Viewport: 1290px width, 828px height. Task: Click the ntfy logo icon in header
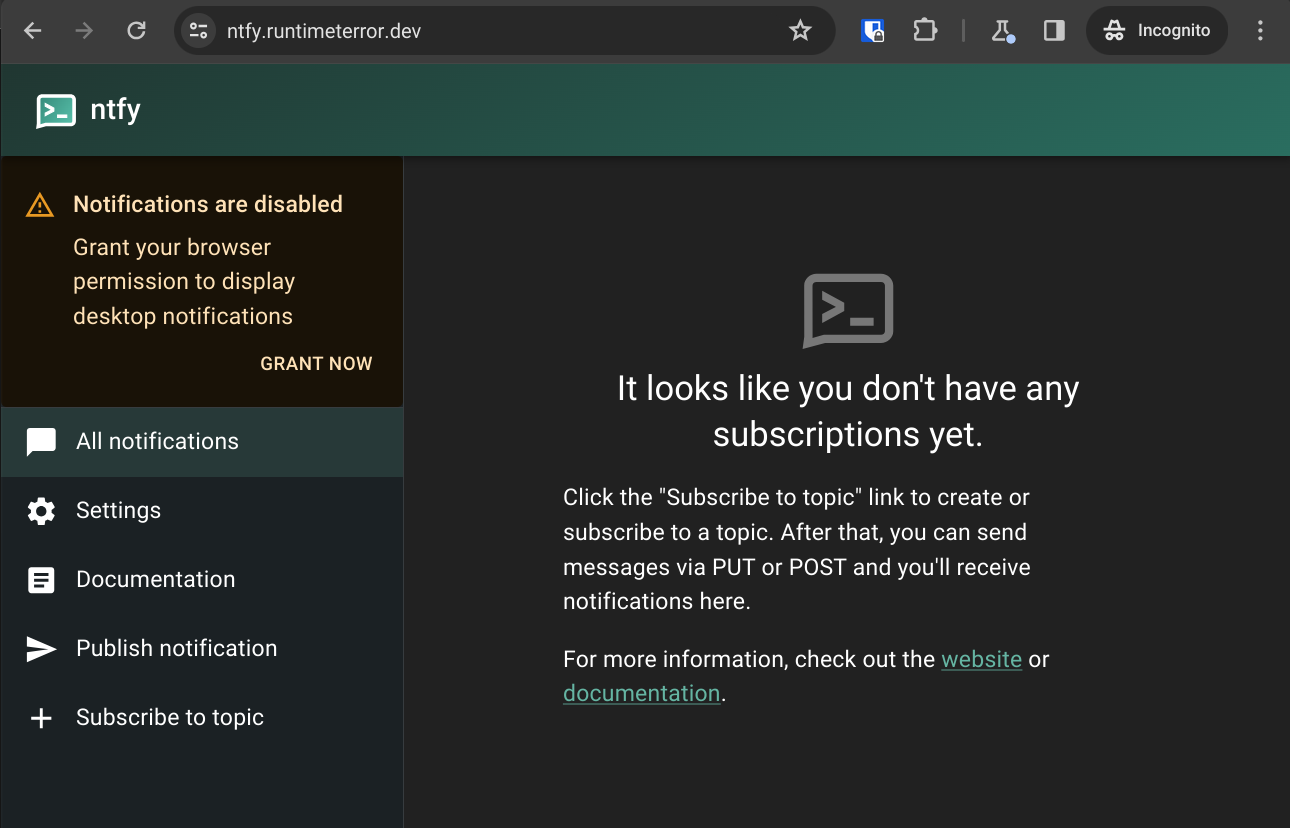pyautogui.click(x=56, y=110)
